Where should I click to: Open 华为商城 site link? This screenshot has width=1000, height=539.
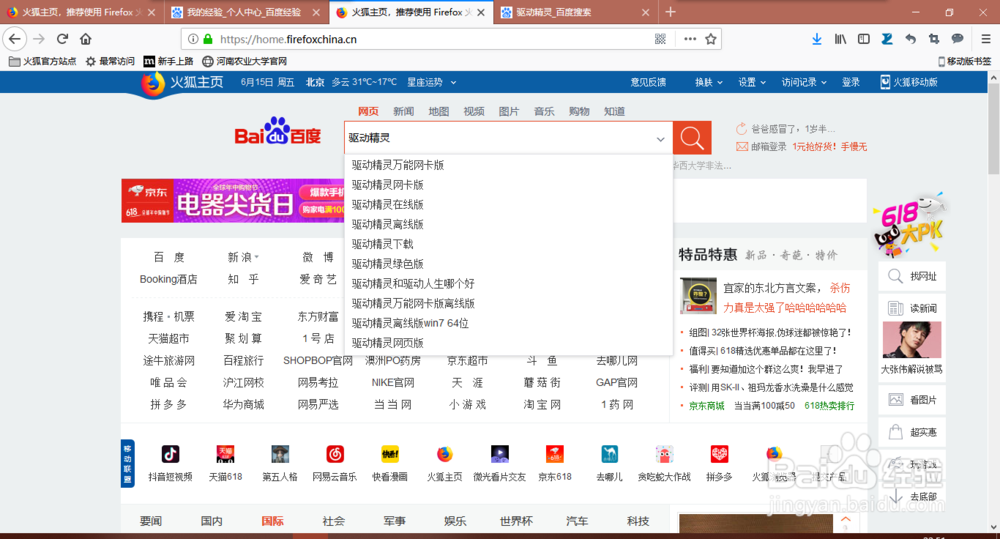tap(243, 404)
